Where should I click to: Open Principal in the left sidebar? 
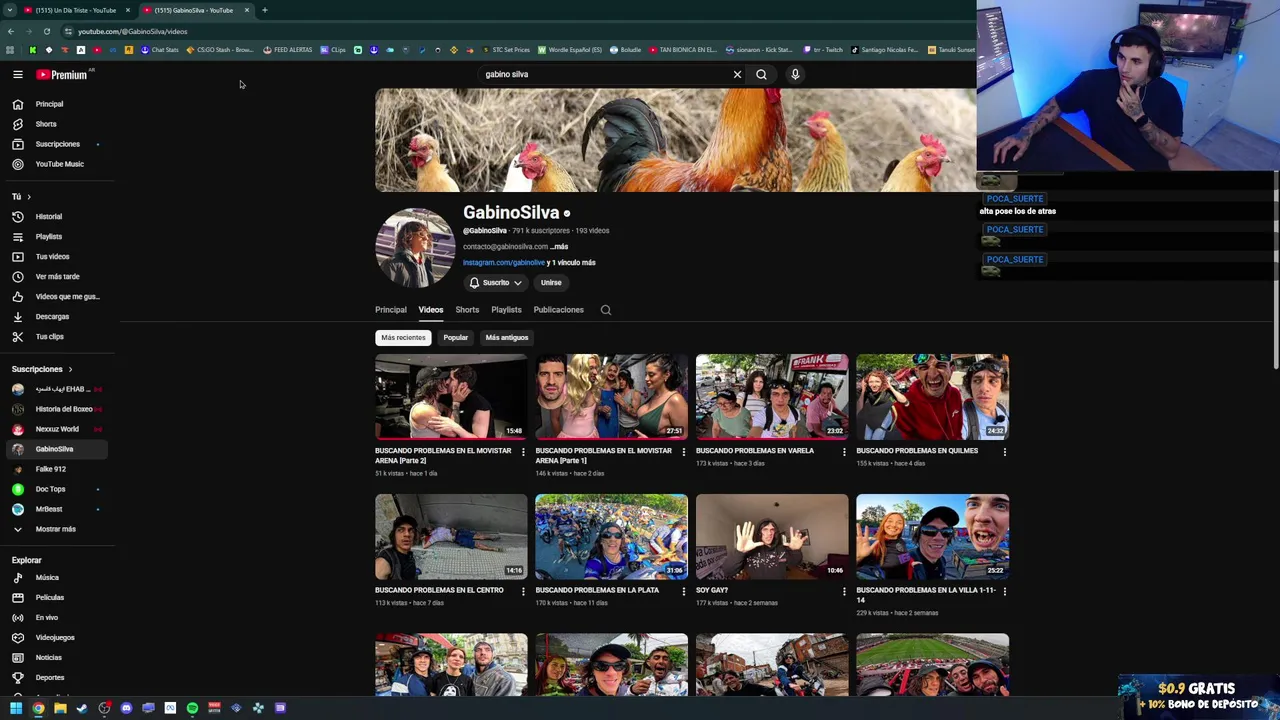tap(56, 104)
